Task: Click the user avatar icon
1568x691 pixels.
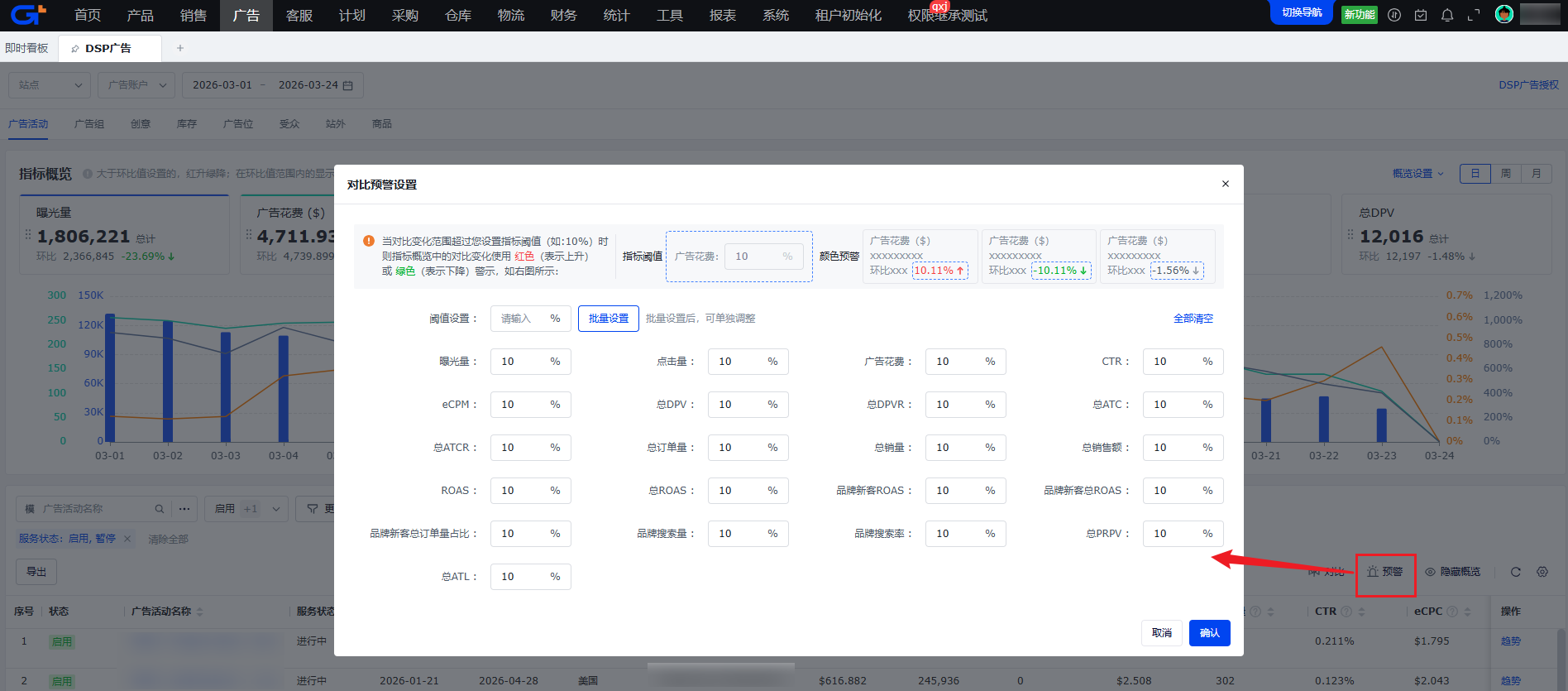Action: pos(1504,14)
